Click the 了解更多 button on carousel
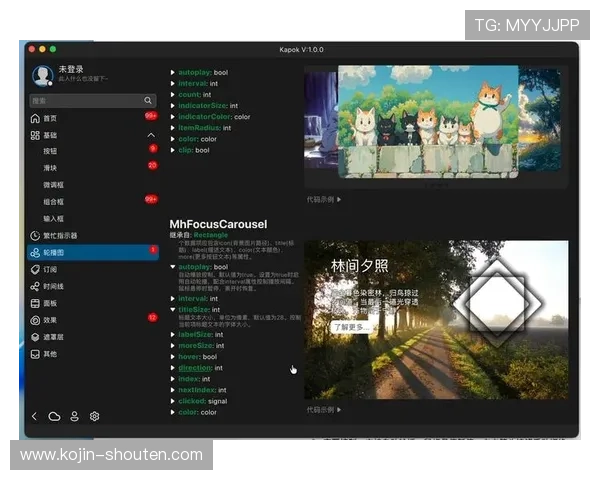 (x=349, y=327)
